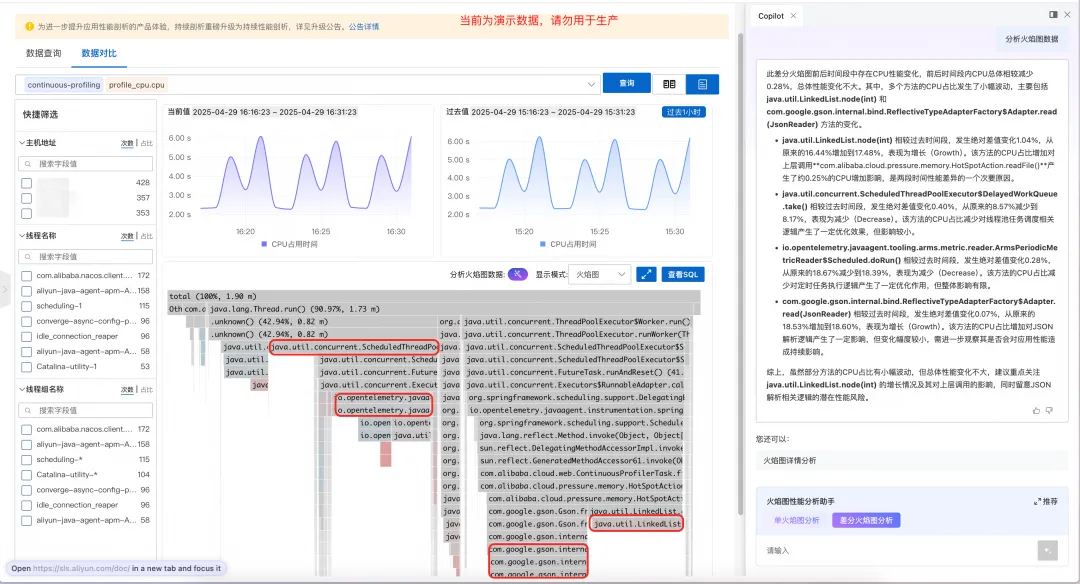Viewport: 1080px width, 584px height.
Task: Check Catalina-utility-1 thread checkbox
Action: pyautogui.click(x=26, y=366)
